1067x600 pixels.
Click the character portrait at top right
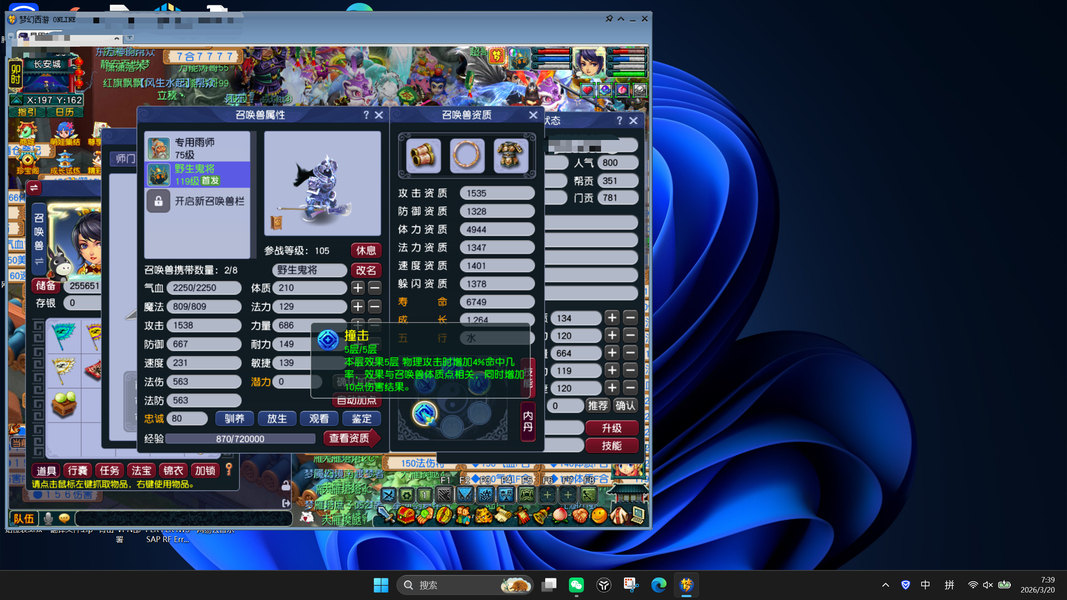589,65
